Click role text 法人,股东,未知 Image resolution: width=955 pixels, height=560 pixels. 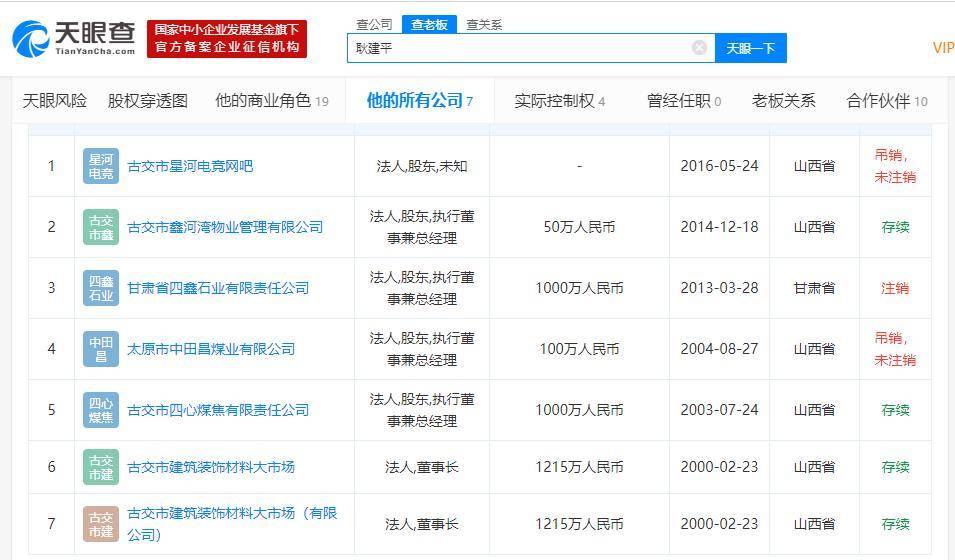(x=421, y=166)
